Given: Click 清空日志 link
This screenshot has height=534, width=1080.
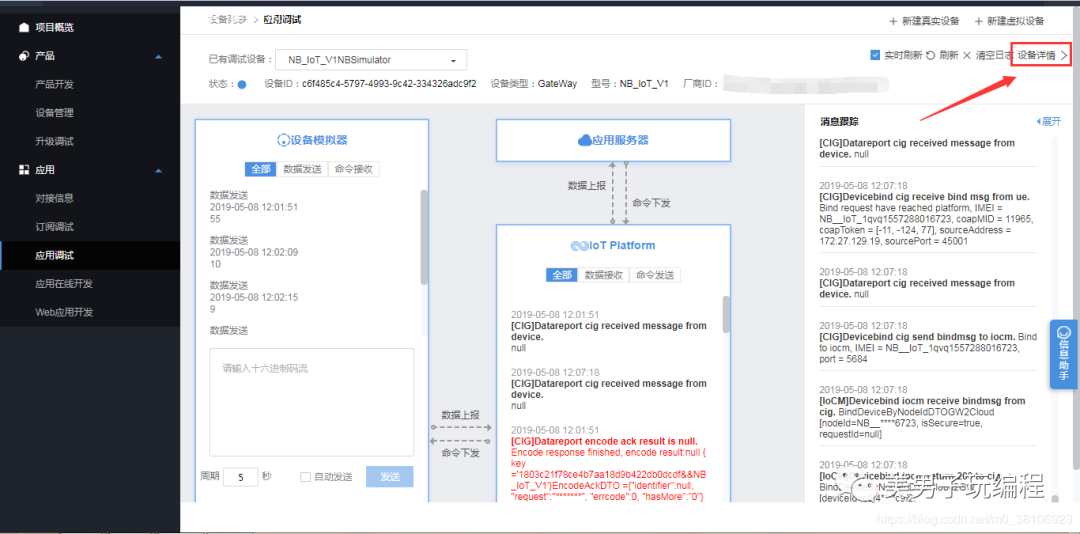Looking at the screenshot, I should 994,55.
